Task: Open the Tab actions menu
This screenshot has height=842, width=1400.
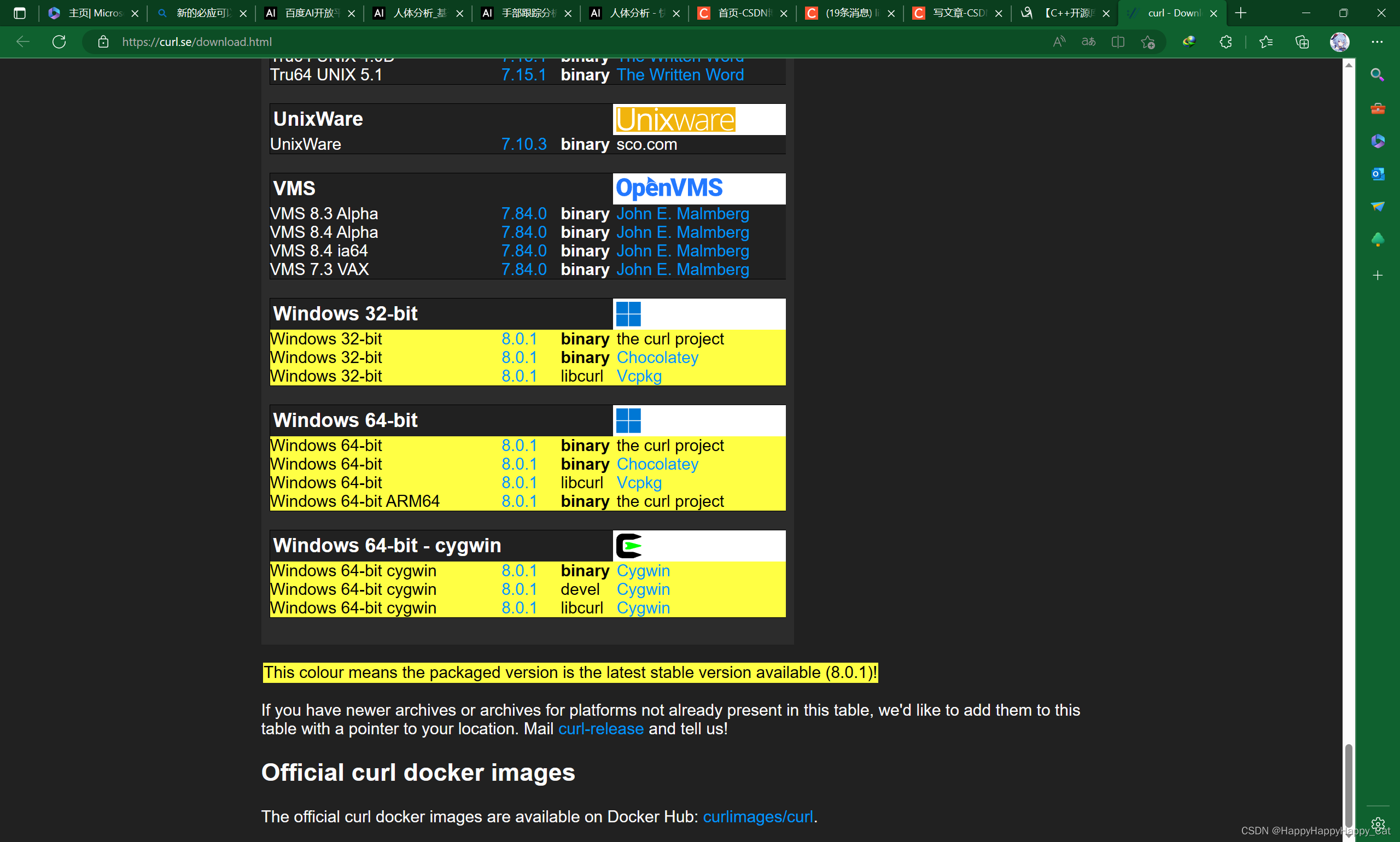Action: coord(19,13)
